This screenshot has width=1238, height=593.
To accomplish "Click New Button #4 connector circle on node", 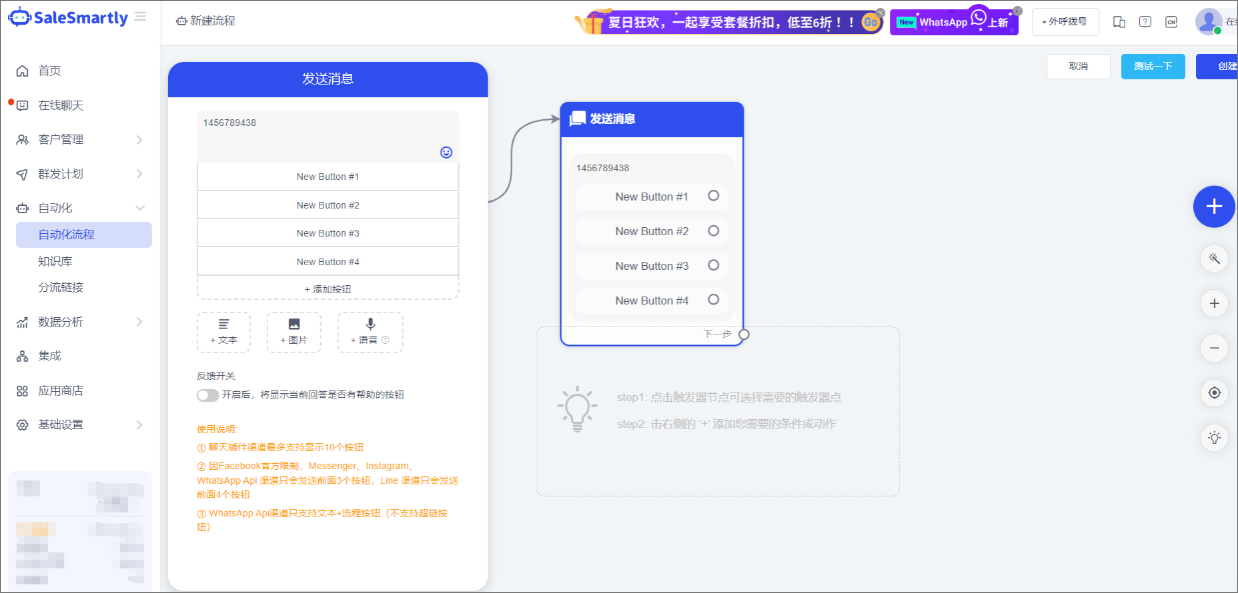I will click(x=713, y=299).
